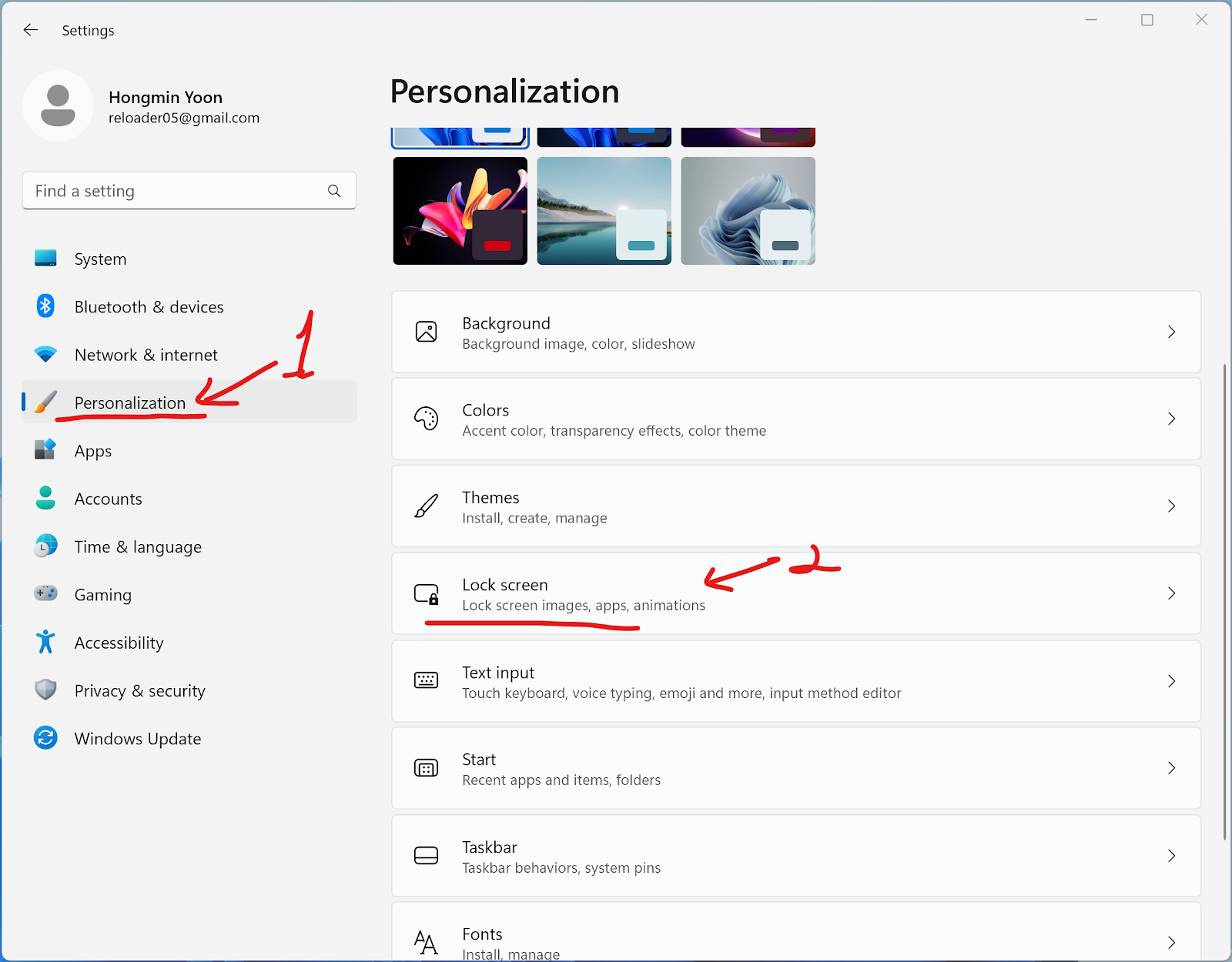Click the Apps icon in sidebar
This screenshot has width=1232, height=962.
coord(45,449)
